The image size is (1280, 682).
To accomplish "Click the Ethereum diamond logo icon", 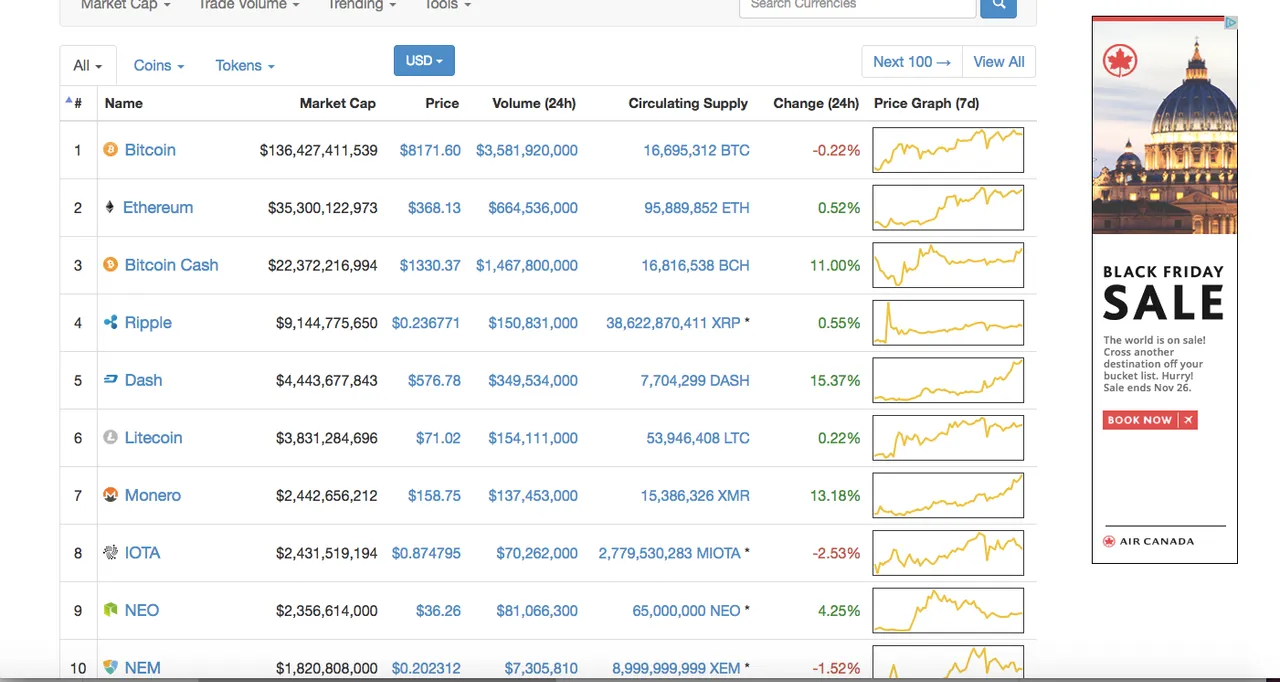I will 110,208.
